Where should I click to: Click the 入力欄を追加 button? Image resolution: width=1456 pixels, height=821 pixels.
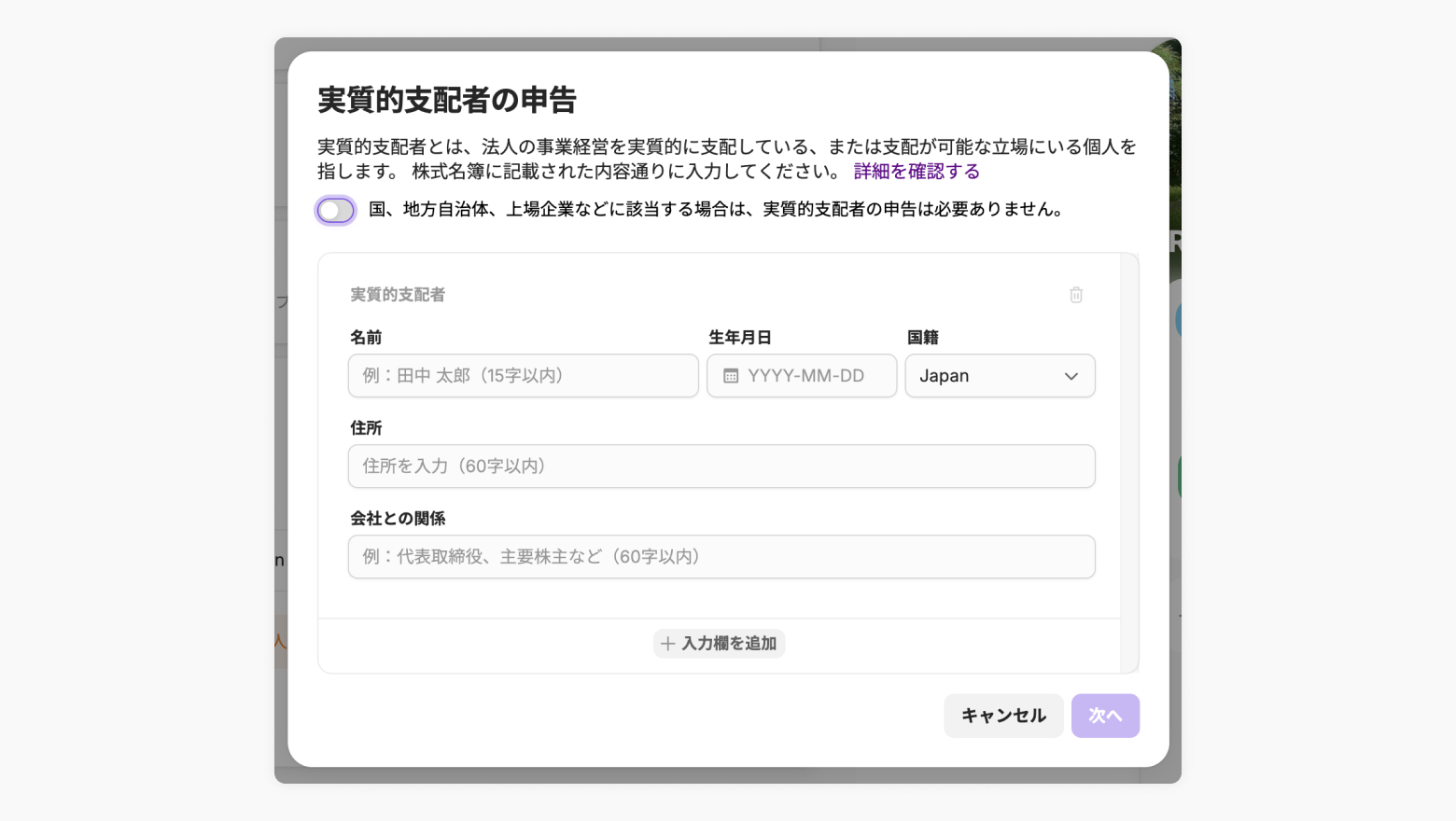point(719,644)
